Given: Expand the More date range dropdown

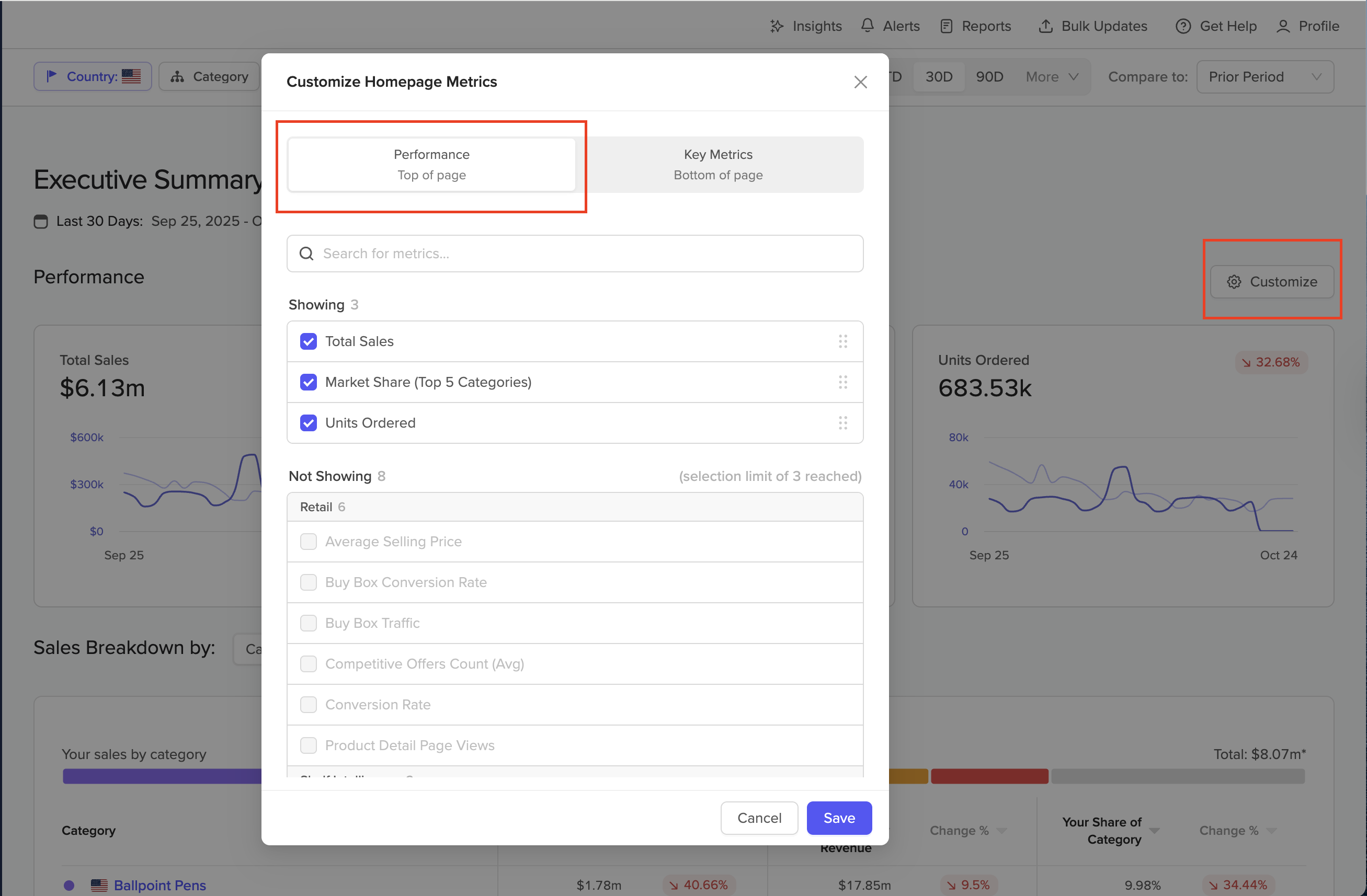Looking at the screenshot, I should point(1052,76).
